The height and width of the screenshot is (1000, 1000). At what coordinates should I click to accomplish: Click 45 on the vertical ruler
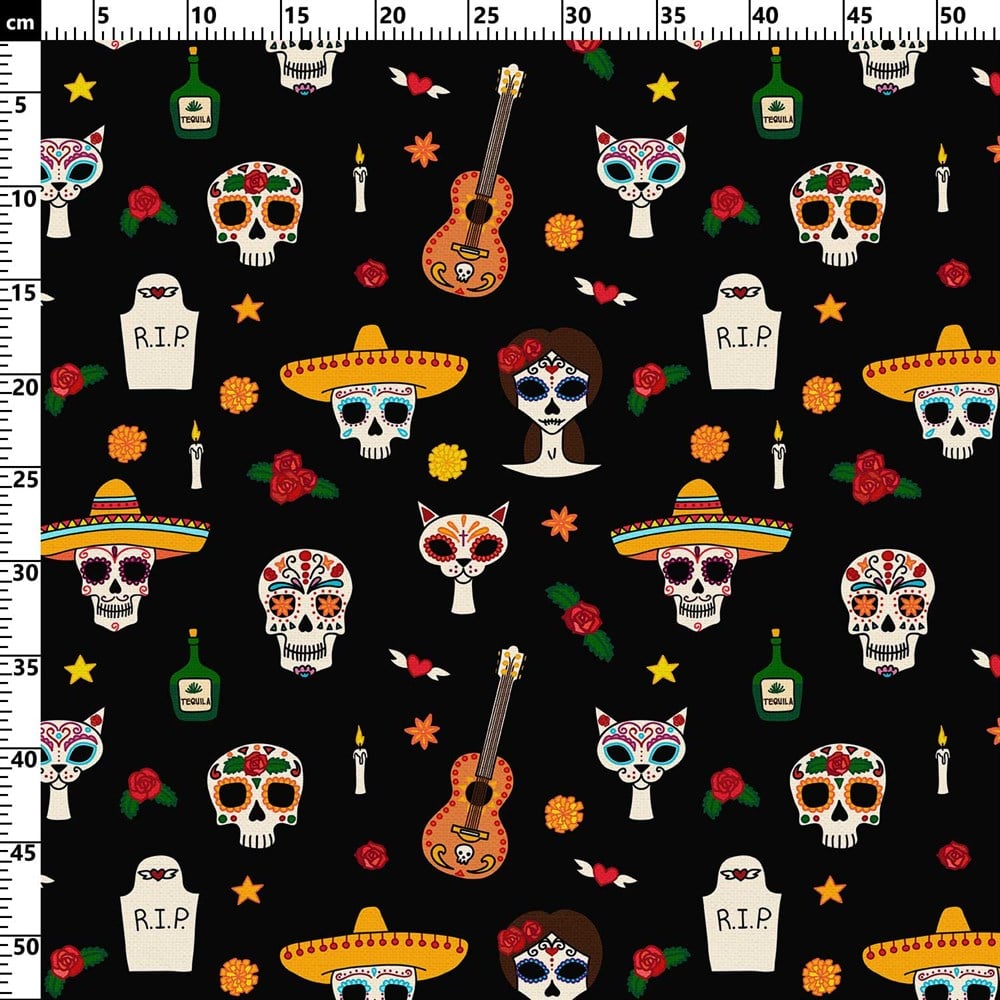25,853
